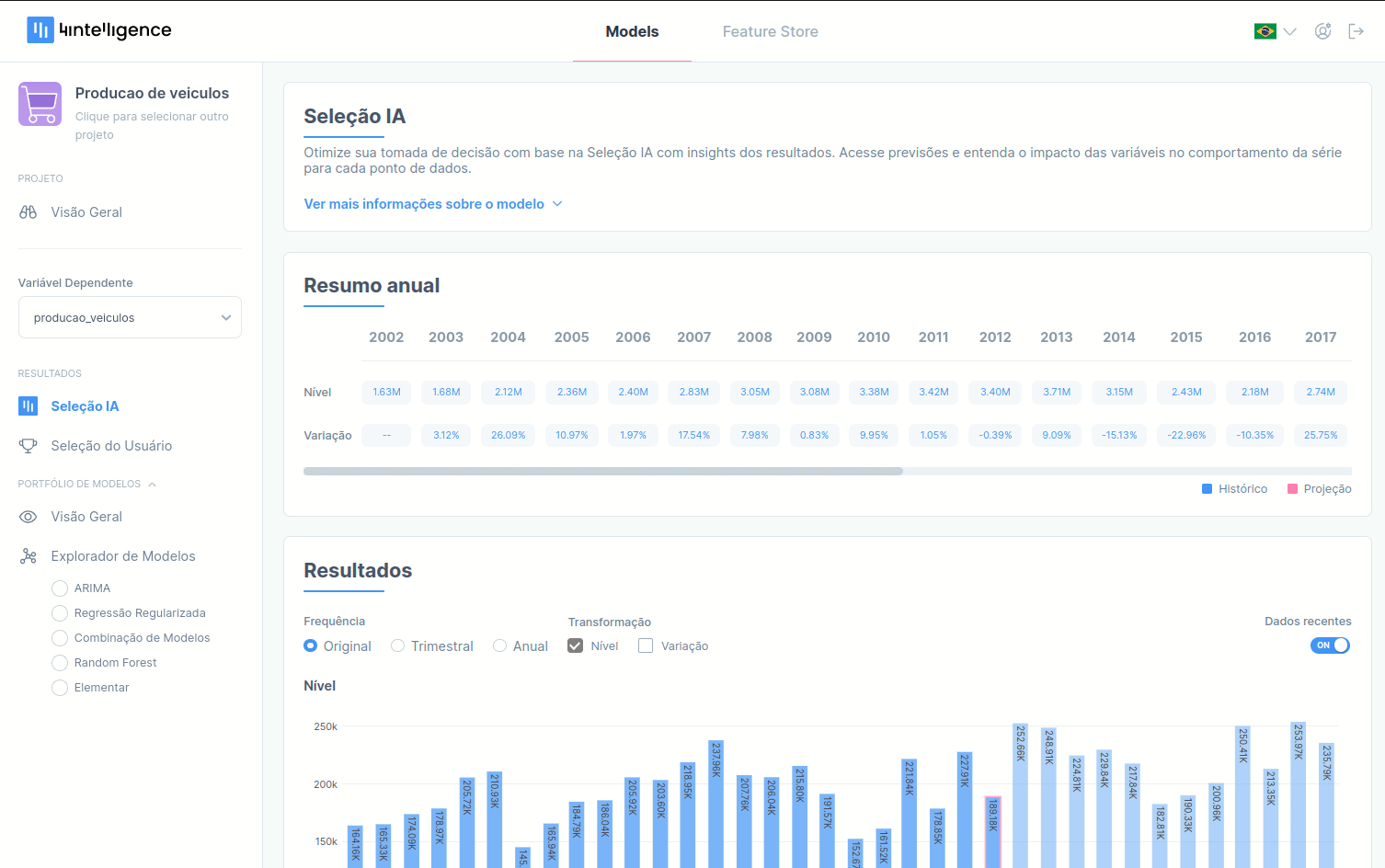The height and width of the screenshot is (868, 1385).
Task: Open Visão Geral under Projeto
Action: (86, 212)
